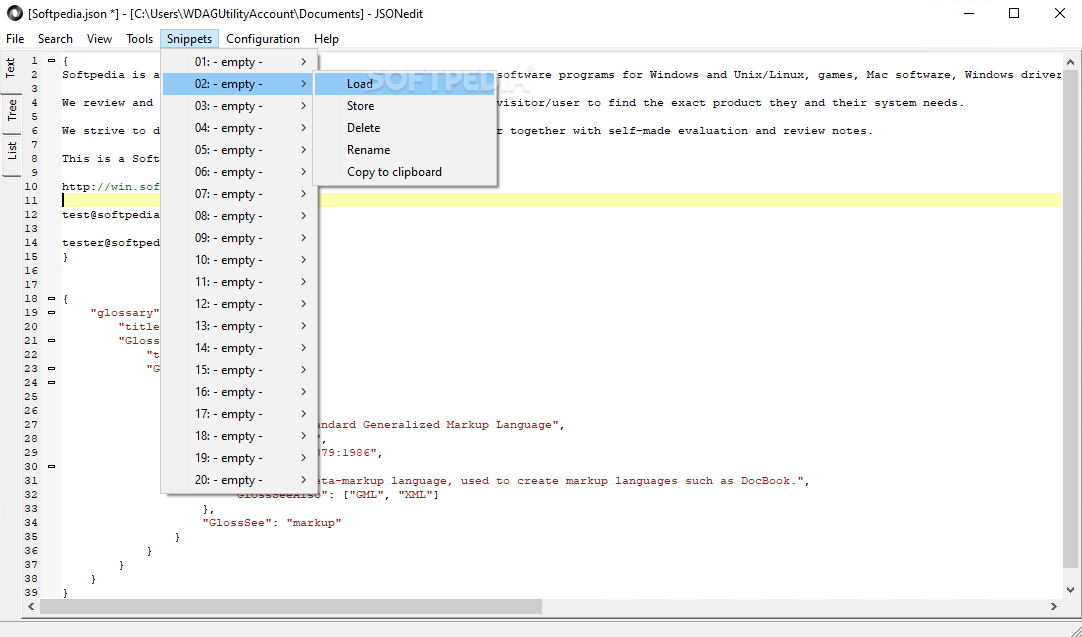
Task: Expand snippet slot 09: - empty -
Action: pyautogui.click(x=239, y=238)
